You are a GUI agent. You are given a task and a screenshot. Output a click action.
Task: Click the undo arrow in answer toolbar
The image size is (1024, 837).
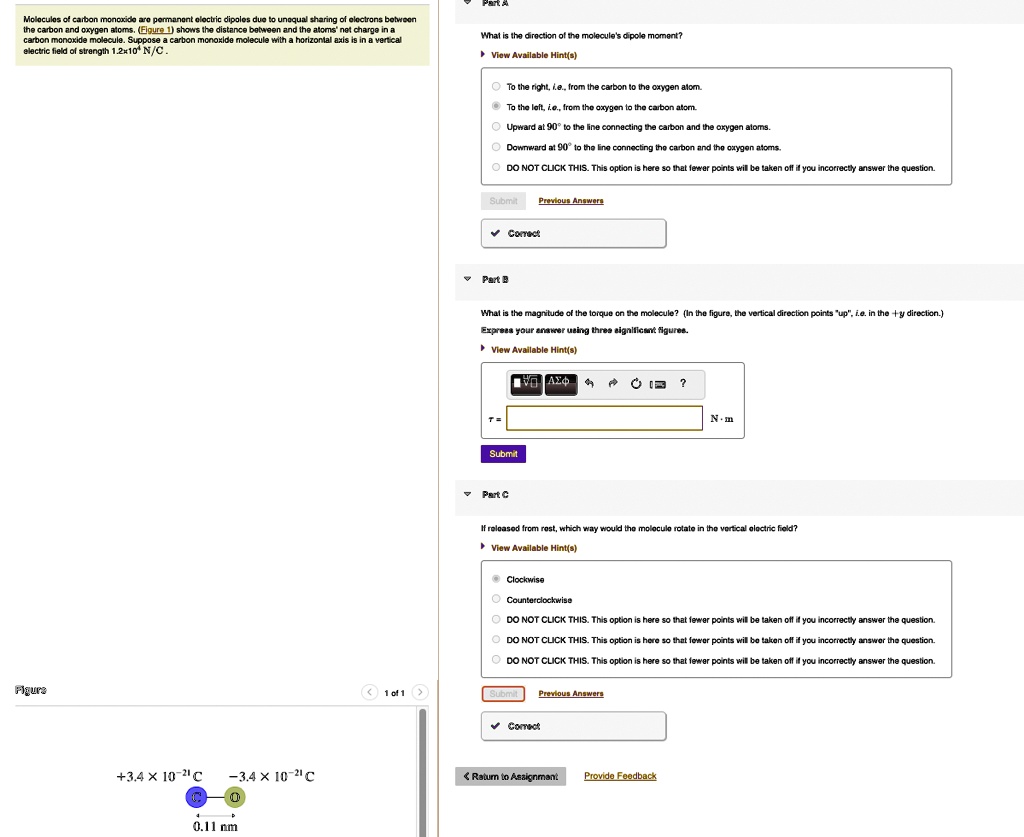(x=589, y=383)
